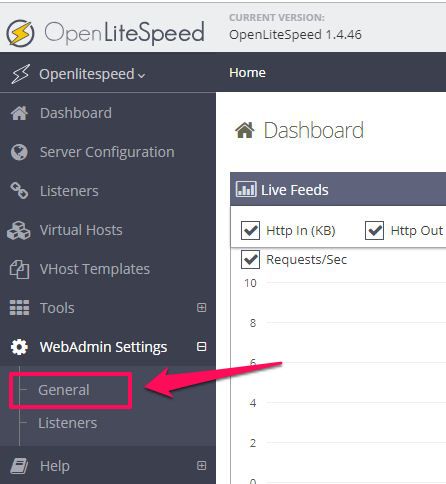Click the chart axis value 4
The image size is (446, 484).
tap(253, 403)
